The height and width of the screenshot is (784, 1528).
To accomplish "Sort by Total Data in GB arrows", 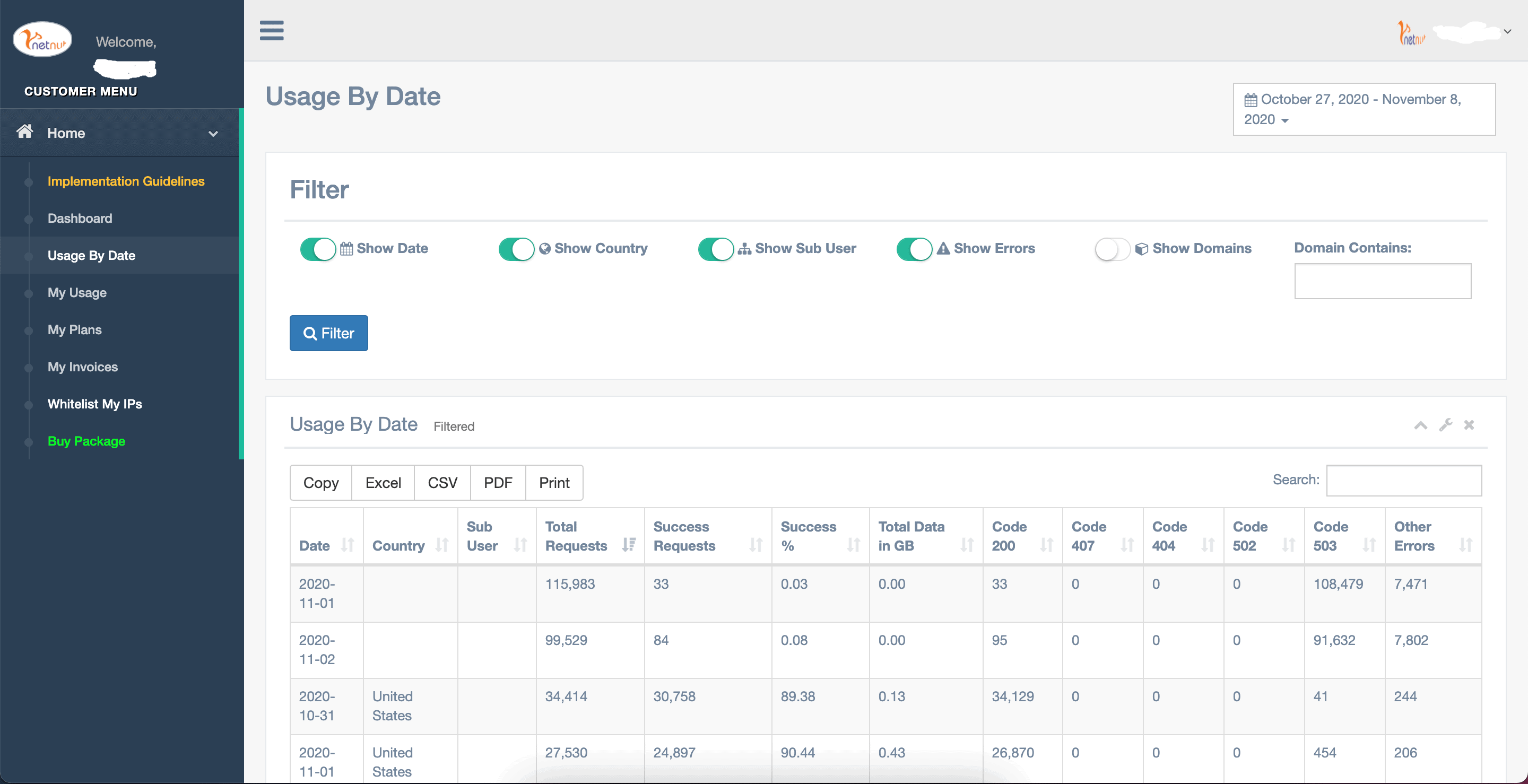I will click(x=967, y=544).
